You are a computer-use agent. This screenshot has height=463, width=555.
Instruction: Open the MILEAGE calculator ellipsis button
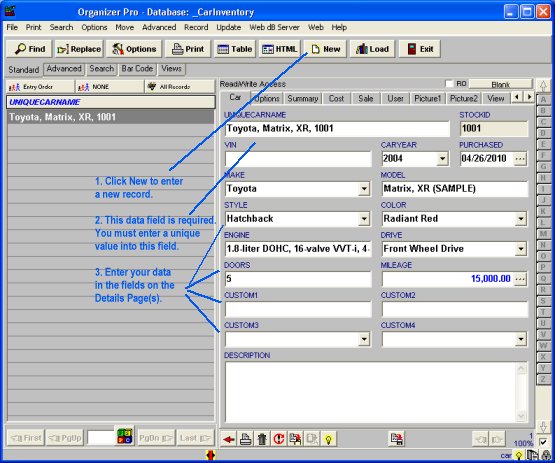pos(520,279)
